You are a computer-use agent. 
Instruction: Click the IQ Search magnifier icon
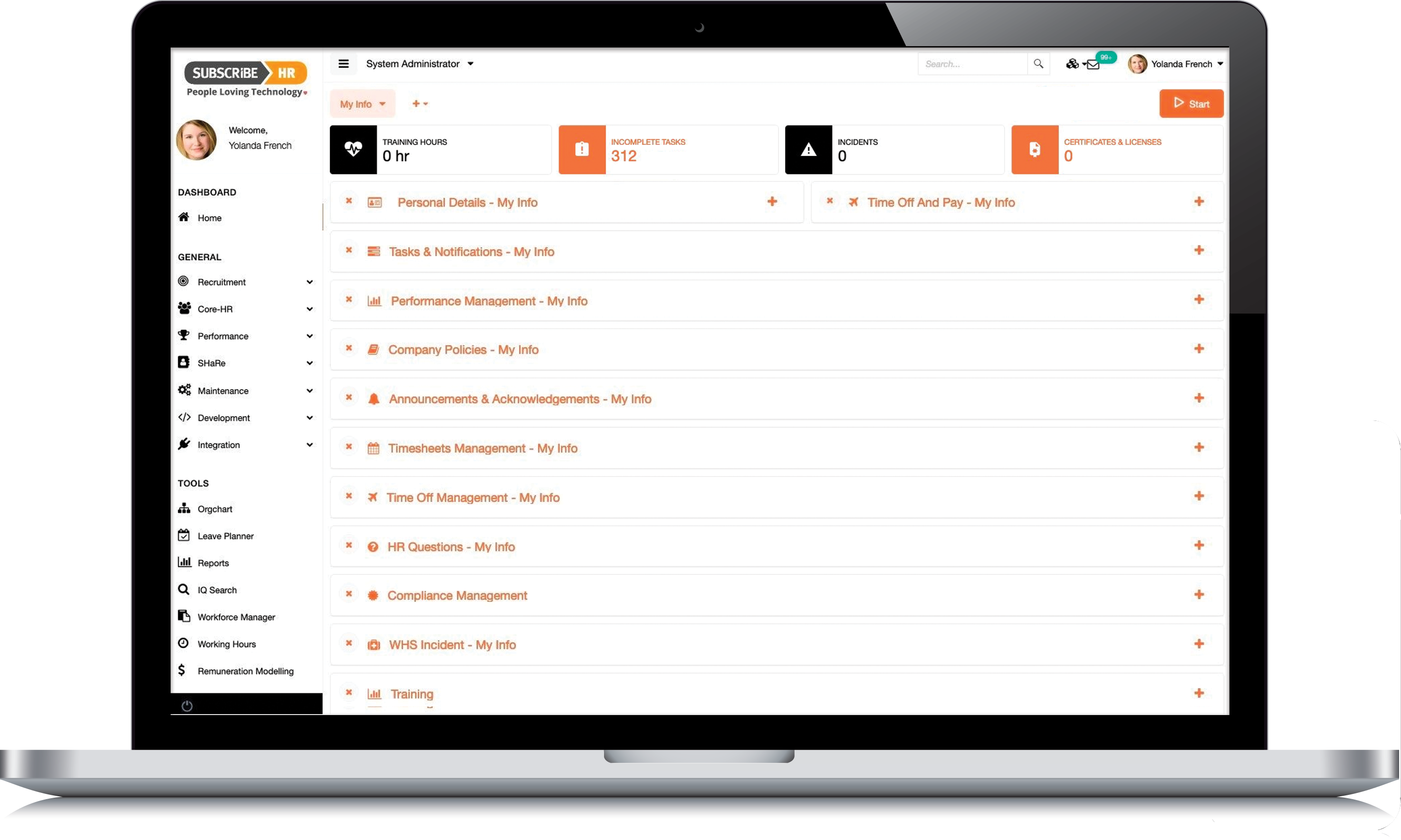183,589
